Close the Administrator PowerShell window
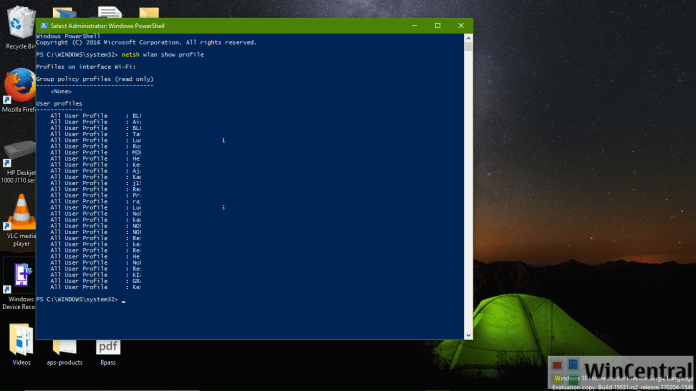Image resolution: width=696 pixels, height=391 pixels. click(461, 26)
